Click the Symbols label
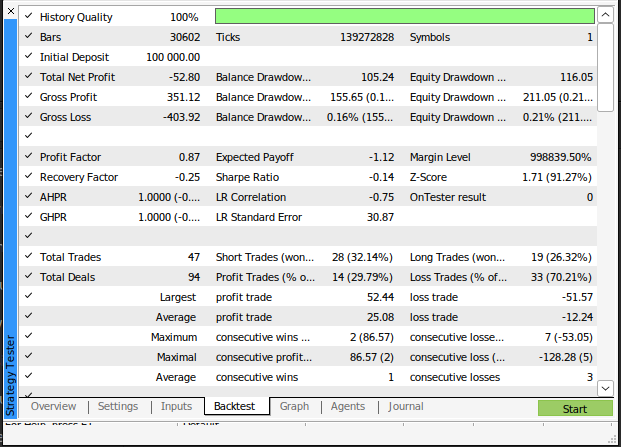 click(430, 37)
